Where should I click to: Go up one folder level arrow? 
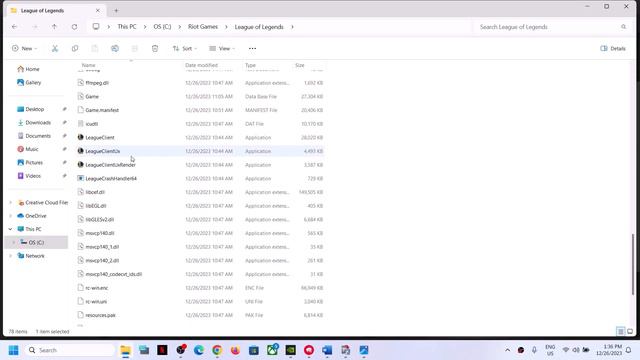pyautogui.click(x=54, y=27)
